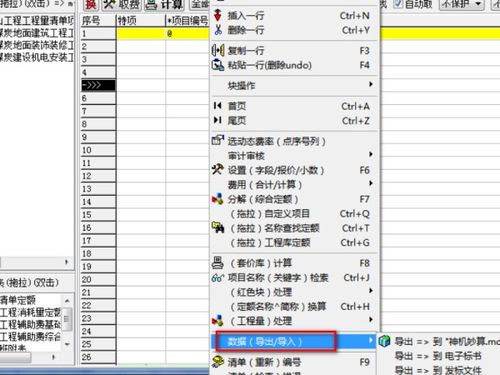Click the lower-left list vertical scrollbar thumb

tap(67, 319)
